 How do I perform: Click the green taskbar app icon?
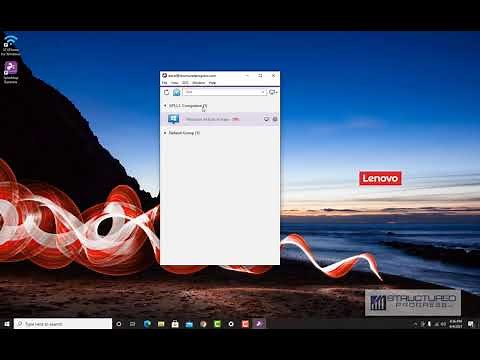pos(217,324)
